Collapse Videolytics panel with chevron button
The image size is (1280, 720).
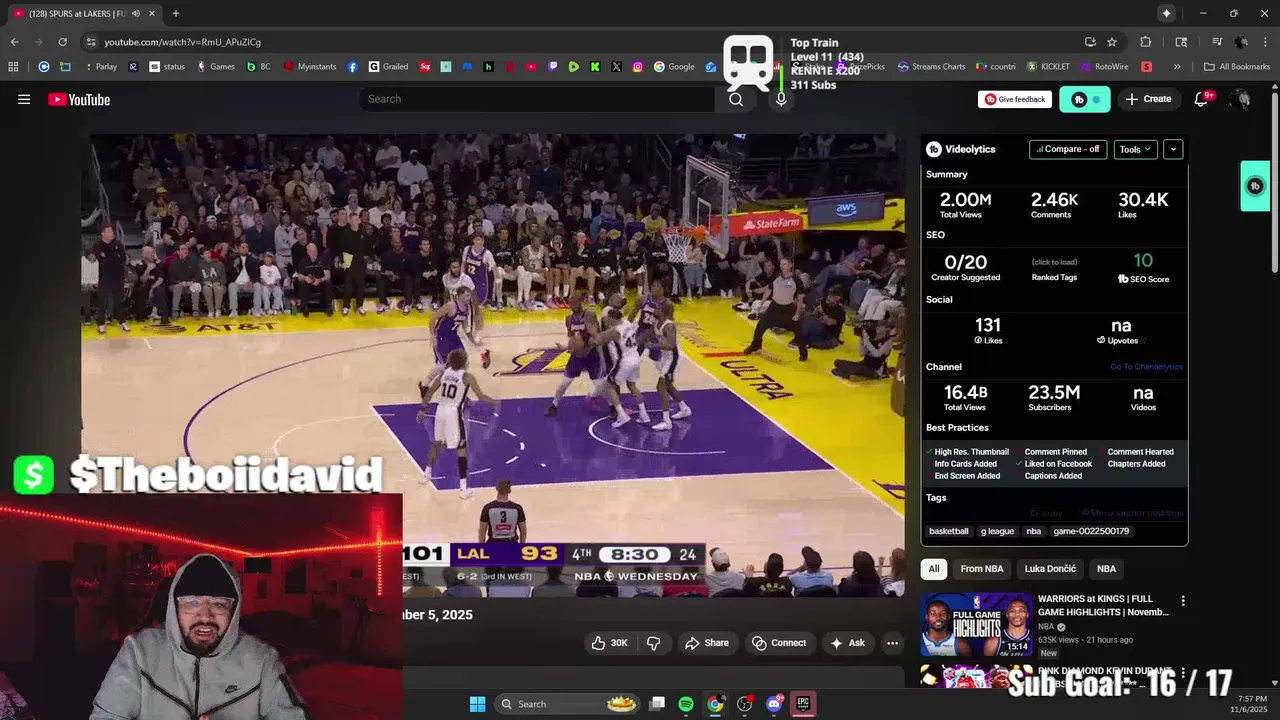1173,149
